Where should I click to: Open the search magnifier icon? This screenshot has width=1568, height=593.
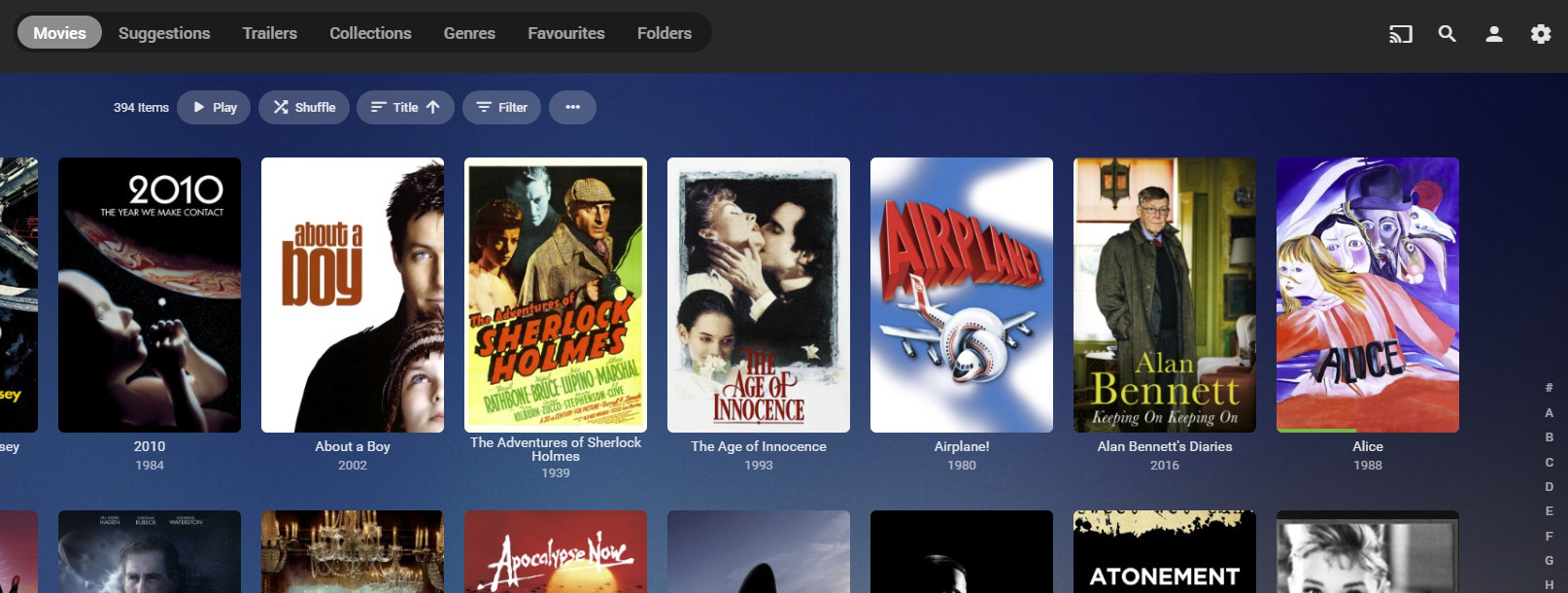1448,34
